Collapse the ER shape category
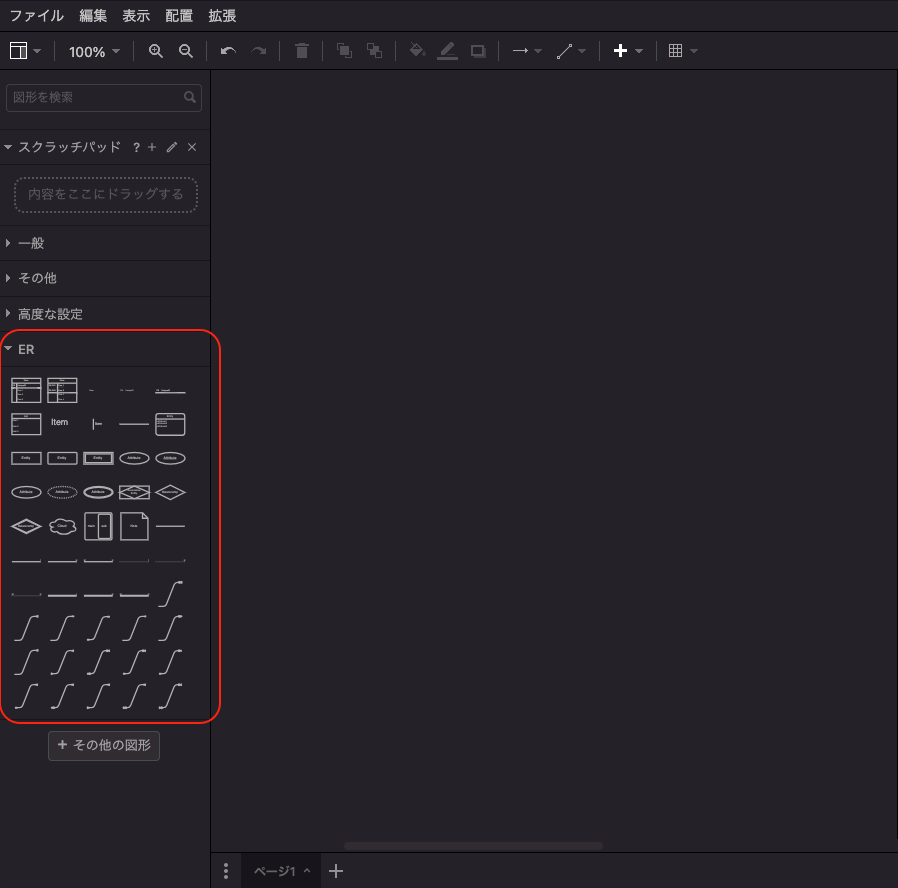The width and height of the screenshot is (898, 888). coord(105,349)
